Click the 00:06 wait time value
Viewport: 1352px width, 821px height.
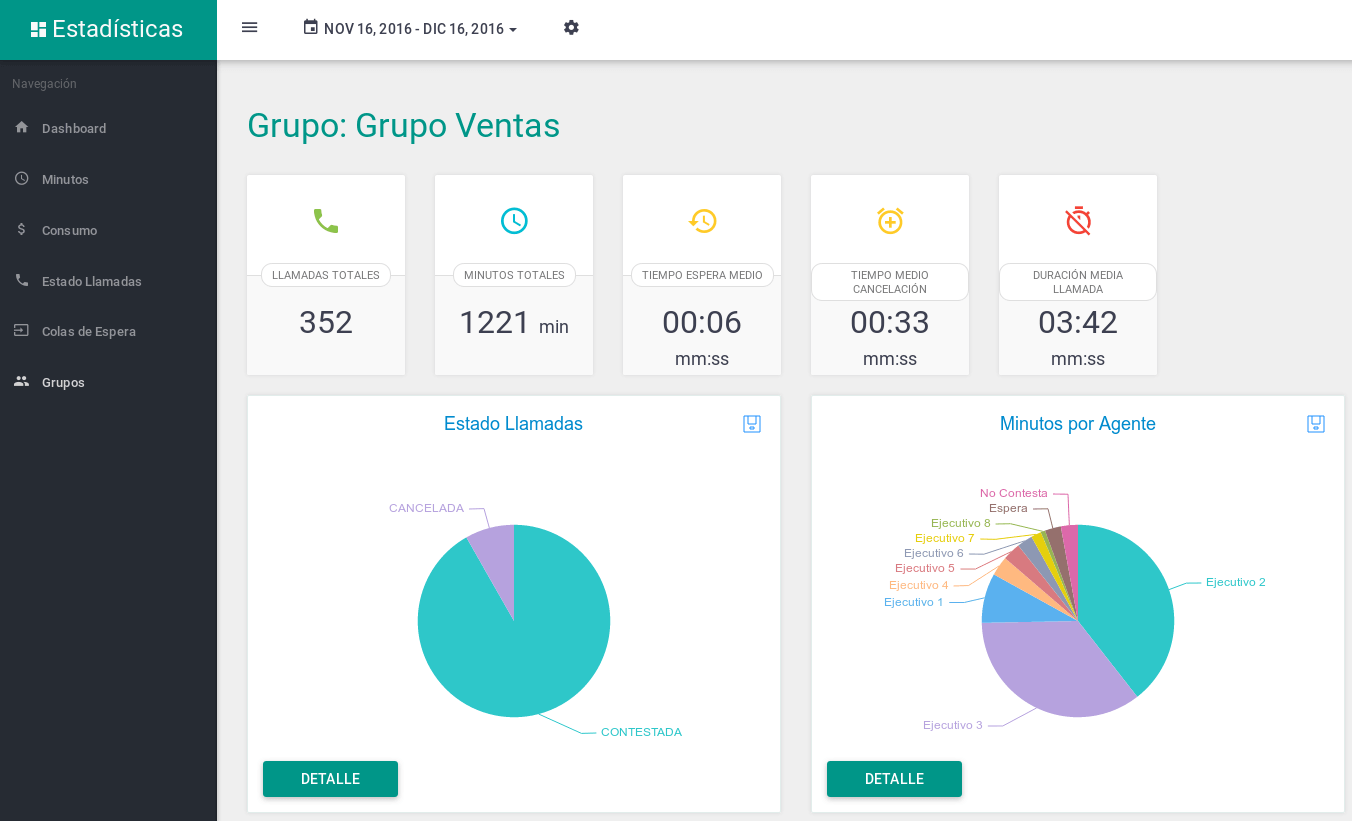pyautogui.click(x=702, y=323)
